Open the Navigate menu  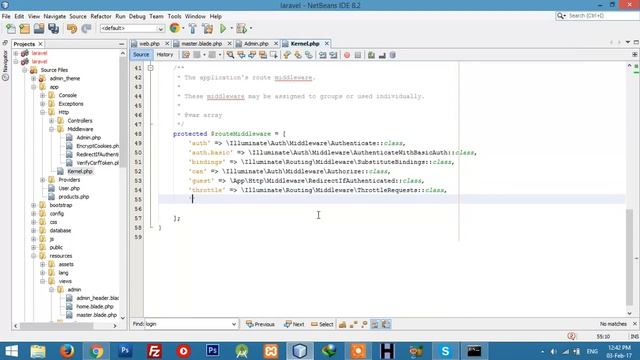tap(55, 16)
